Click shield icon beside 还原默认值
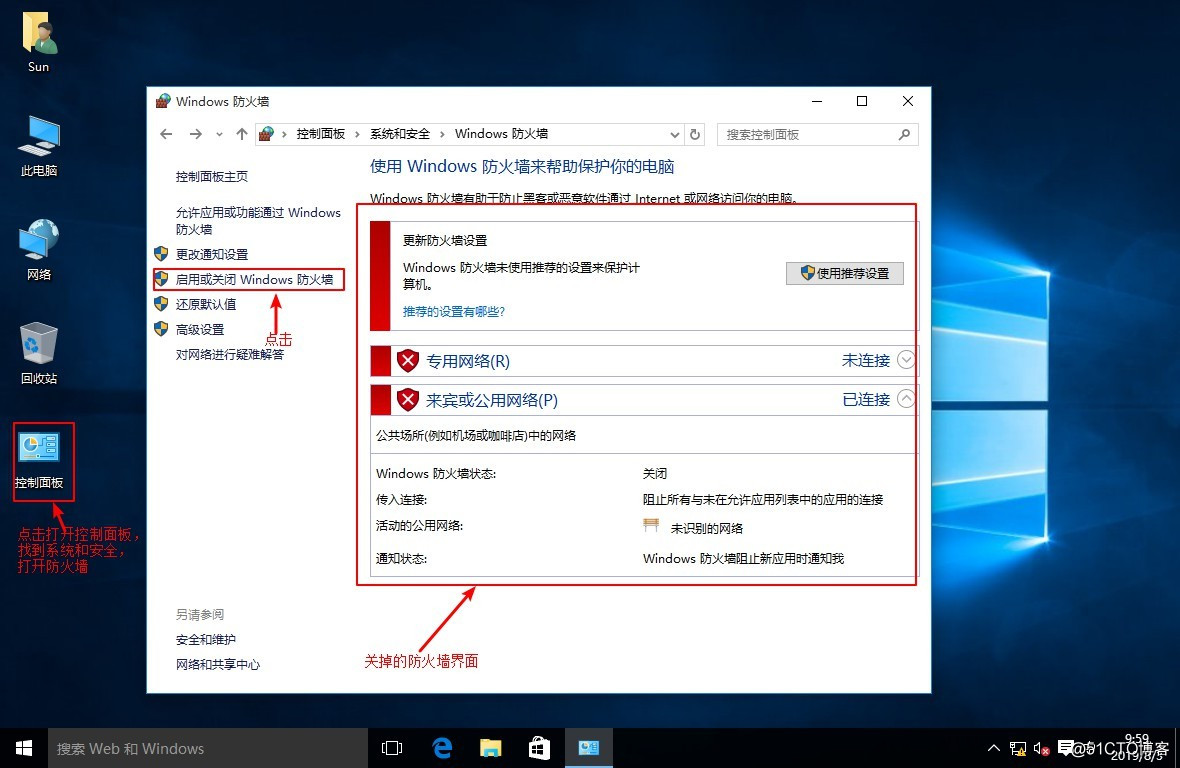This screenshot has height=768, width=1180. [161, 304]
